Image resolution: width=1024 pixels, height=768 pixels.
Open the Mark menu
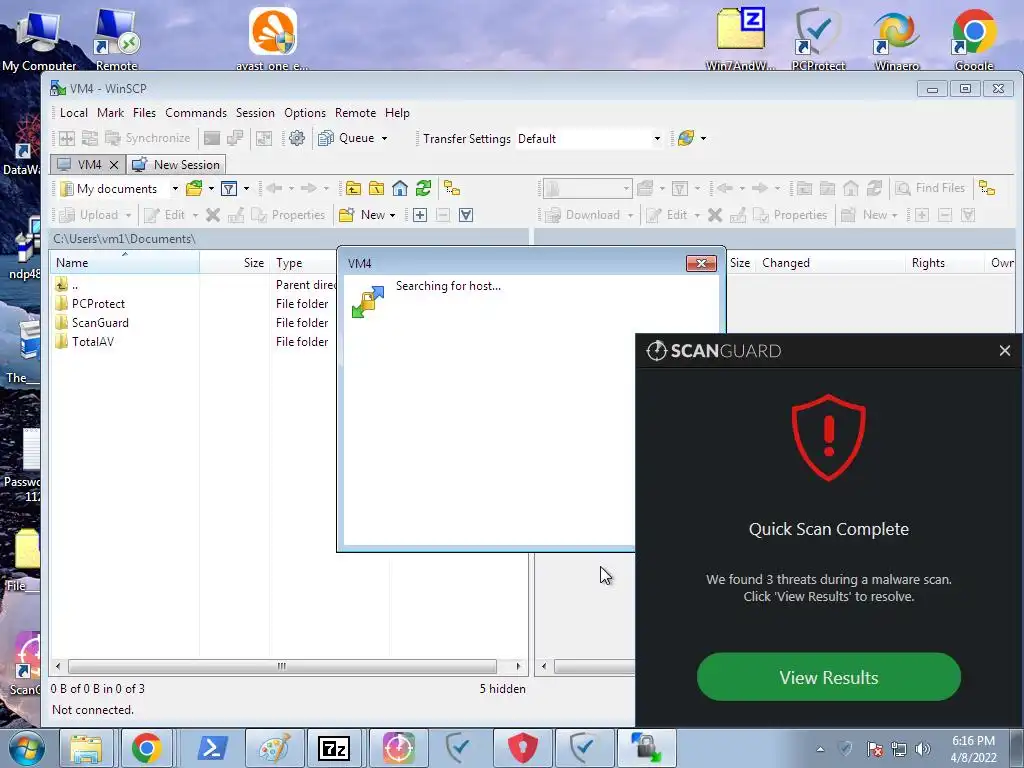click(110, 113)
